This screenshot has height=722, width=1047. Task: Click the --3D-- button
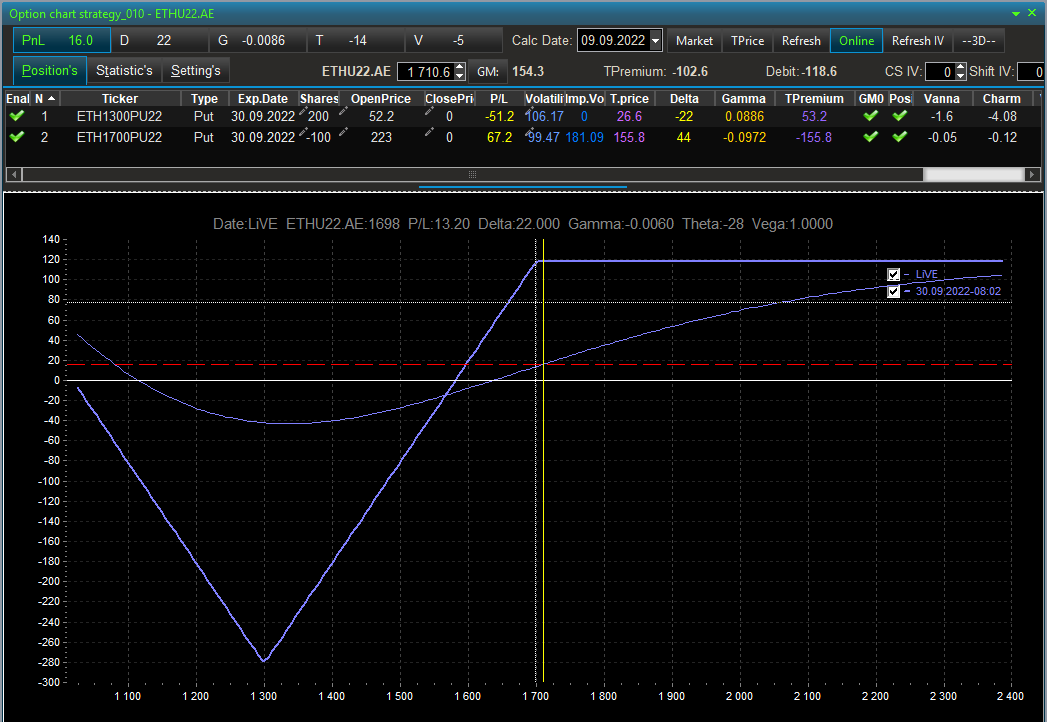point(978,41)
